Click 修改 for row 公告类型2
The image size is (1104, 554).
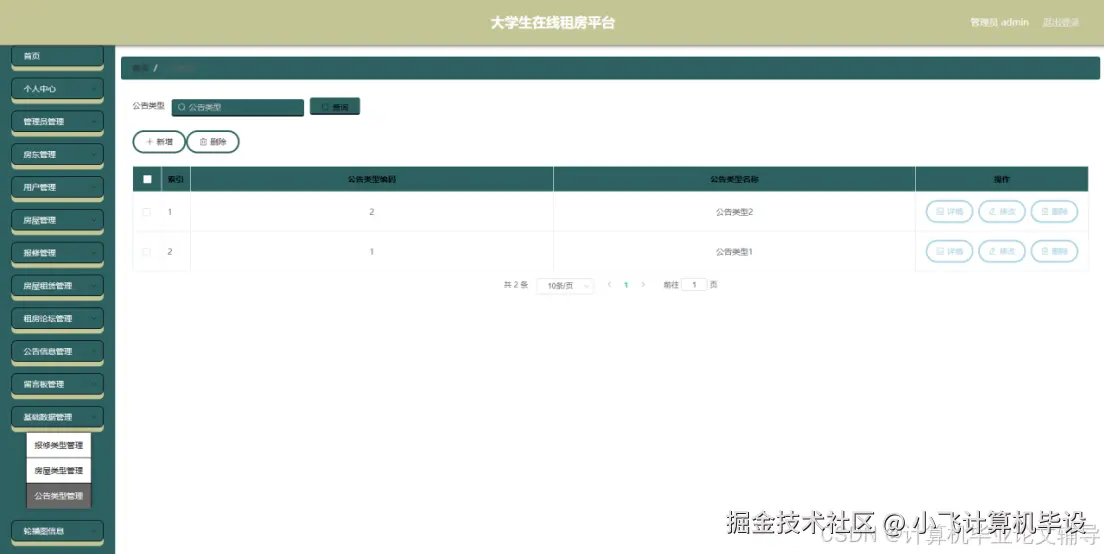pos(1002,211)
